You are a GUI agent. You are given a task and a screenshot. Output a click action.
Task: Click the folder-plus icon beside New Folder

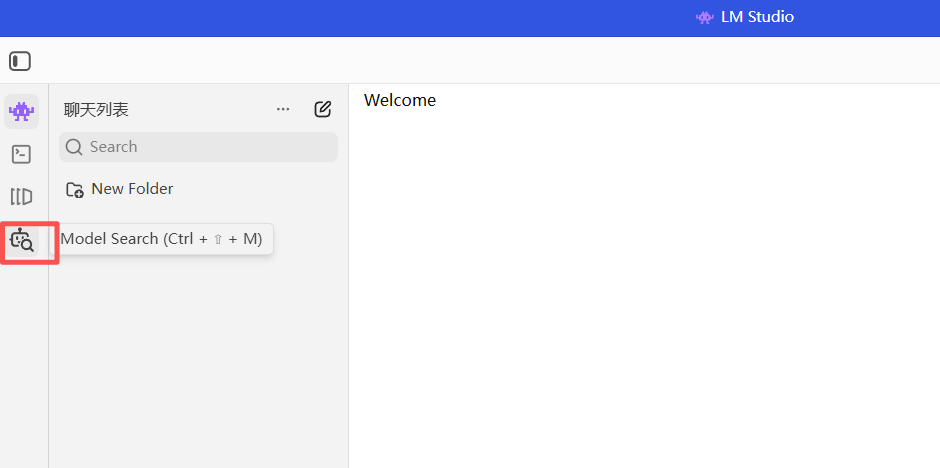pos(75,190)
